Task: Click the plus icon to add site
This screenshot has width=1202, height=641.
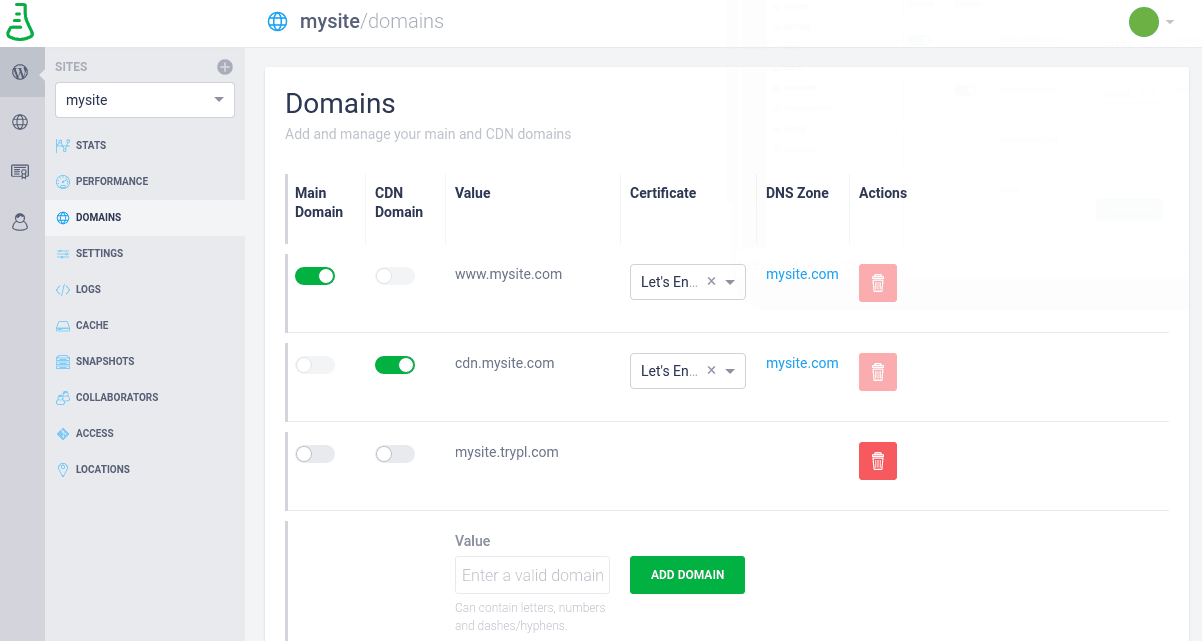Action: (225, 67)
